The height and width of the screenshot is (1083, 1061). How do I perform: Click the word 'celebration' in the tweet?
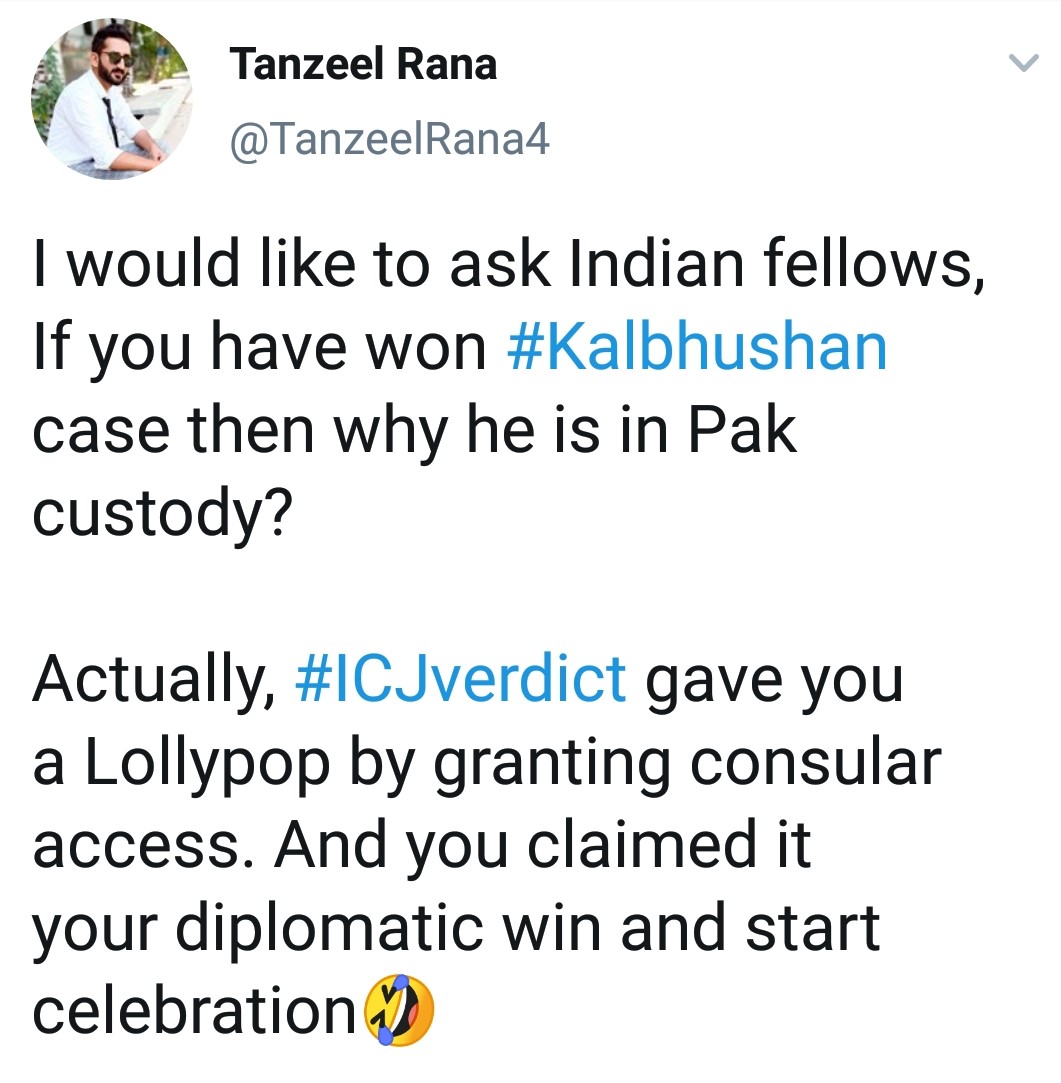pyautogui.click(x=195, y=1010)
